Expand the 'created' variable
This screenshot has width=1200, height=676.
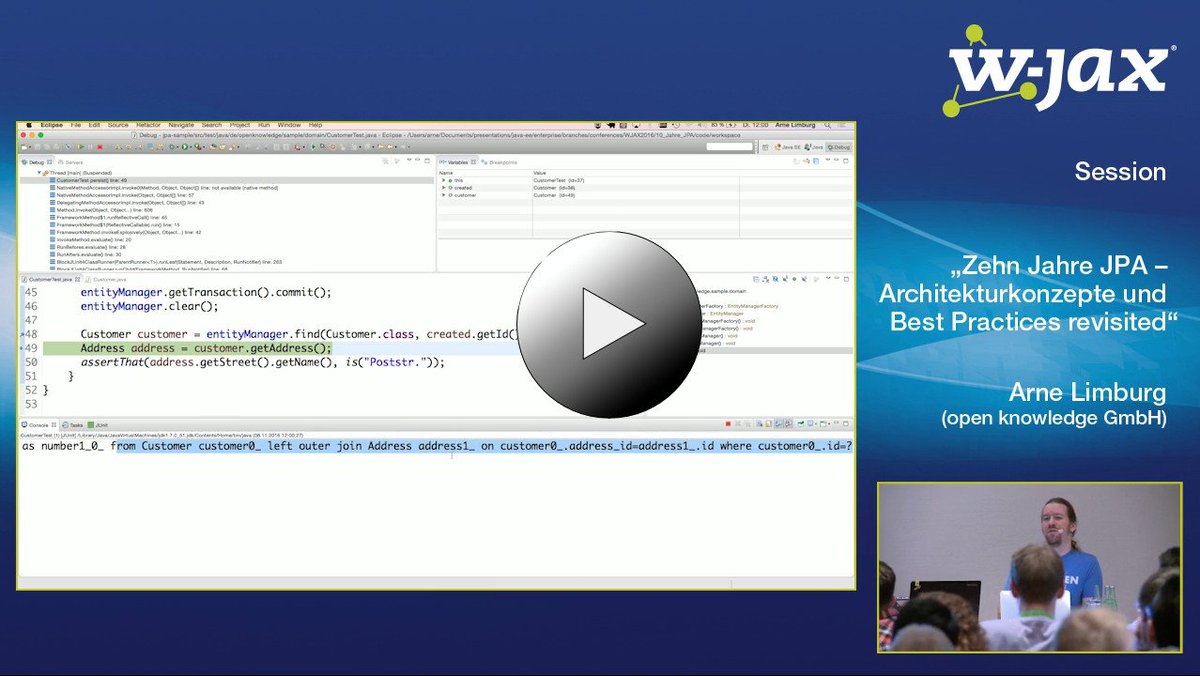[x=443, y=188]
